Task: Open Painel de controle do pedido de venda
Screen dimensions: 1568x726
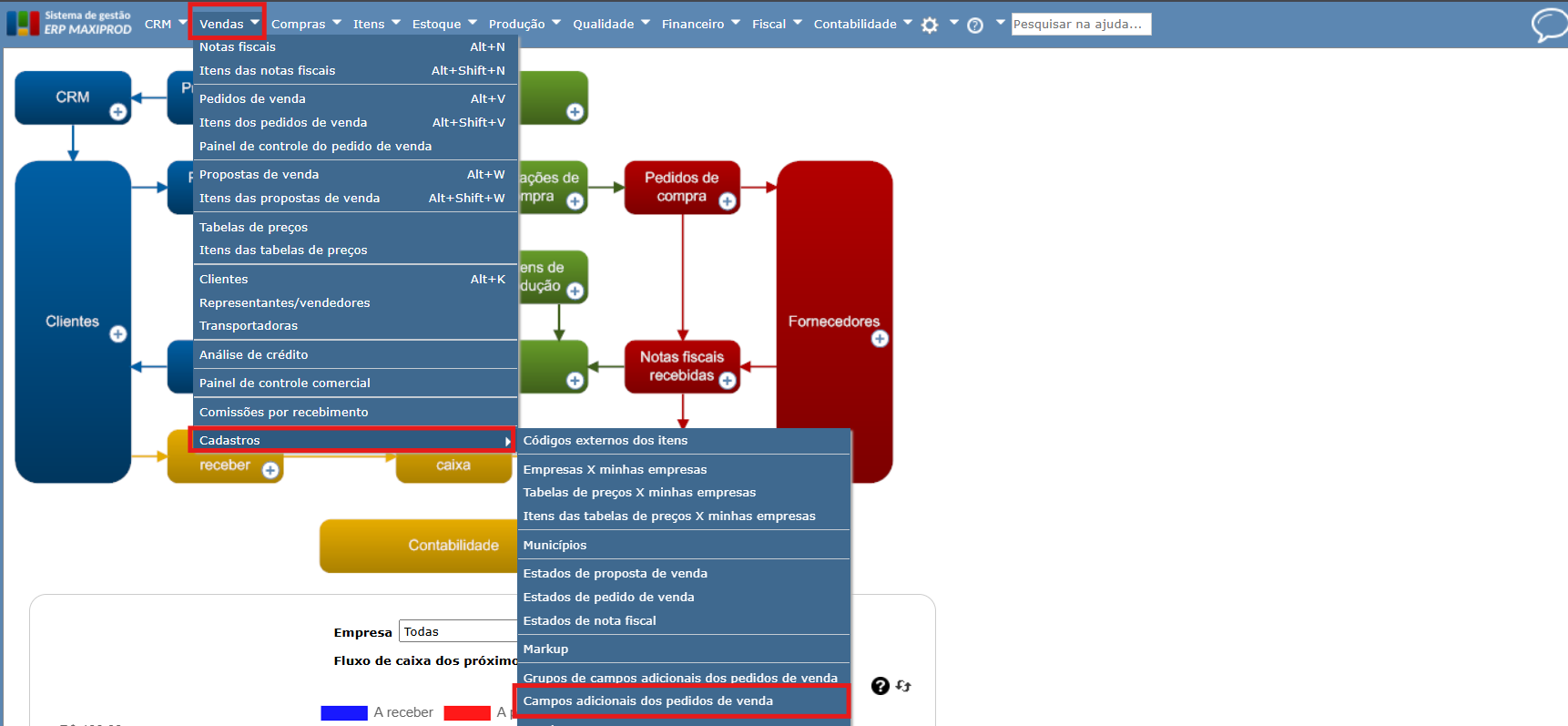Action: click(x=355, y=146)
